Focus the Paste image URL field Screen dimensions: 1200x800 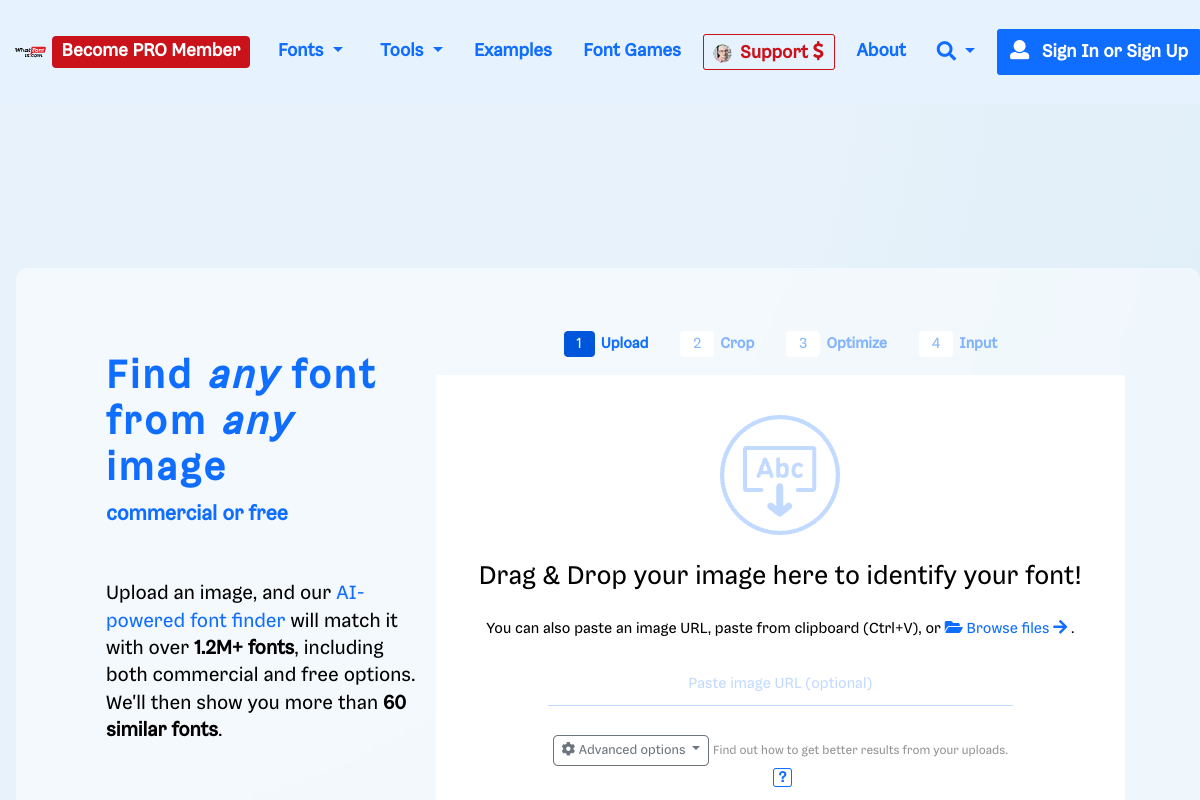(780, 684)
